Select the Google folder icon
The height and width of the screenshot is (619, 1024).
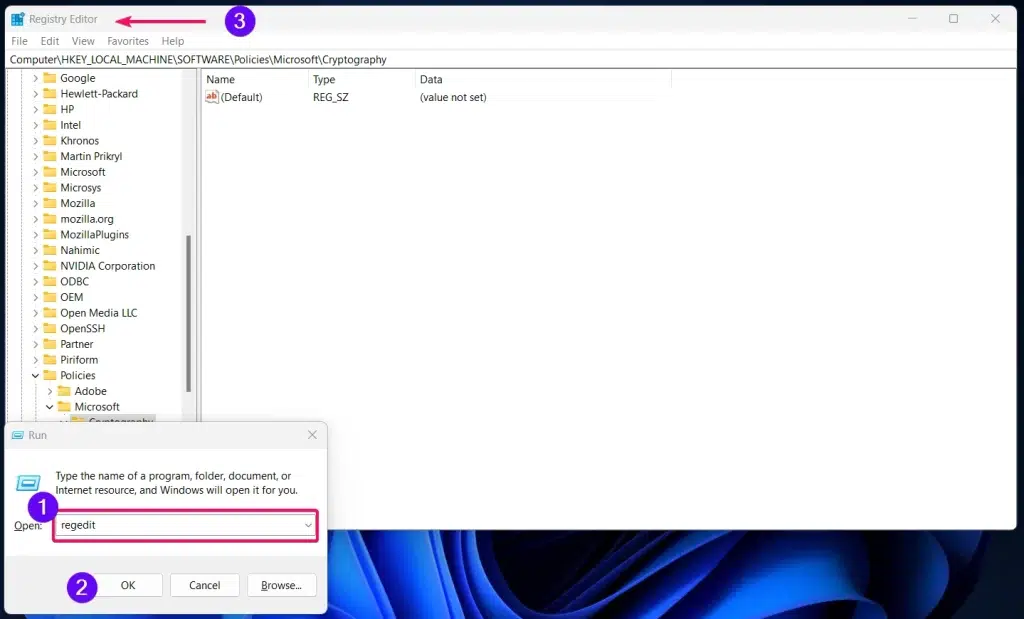click(x=50, y=78)
